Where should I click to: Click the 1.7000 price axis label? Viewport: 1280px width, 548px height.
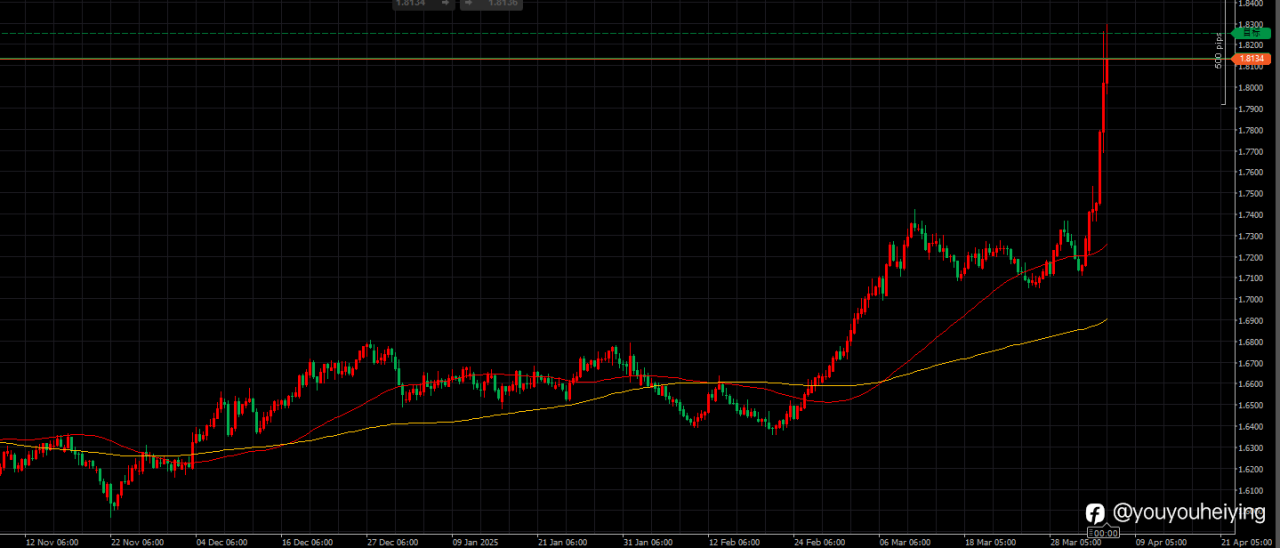tap(1251, 300)
